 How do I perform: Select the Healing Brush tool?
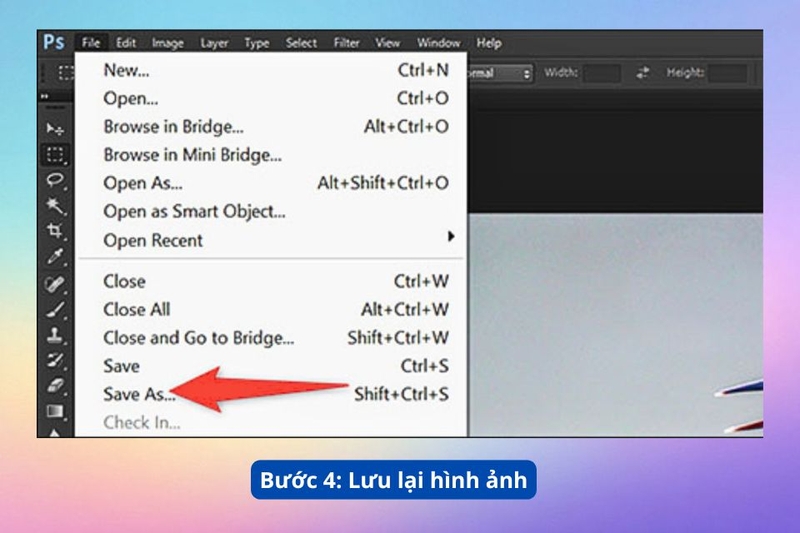click(x=55, y=283)
